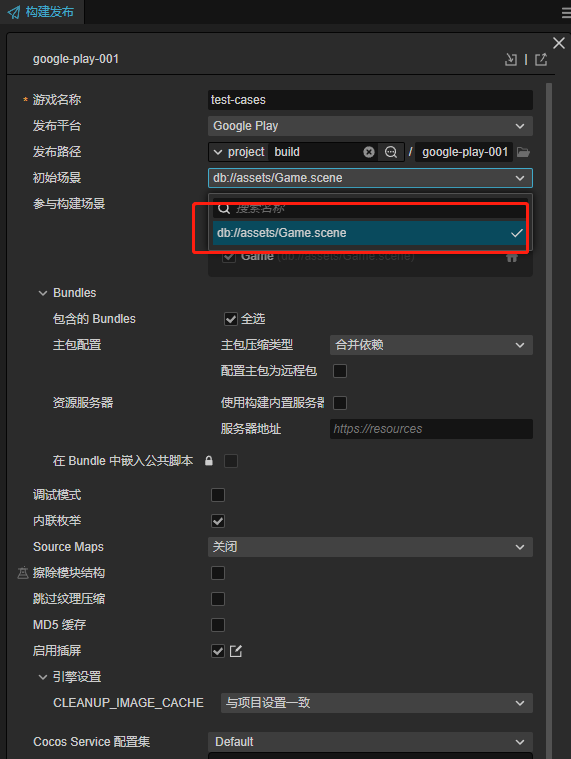This screenshot has height=759, width=571.
Task: Collapse the Bundles section
Action: coord(43,293)
